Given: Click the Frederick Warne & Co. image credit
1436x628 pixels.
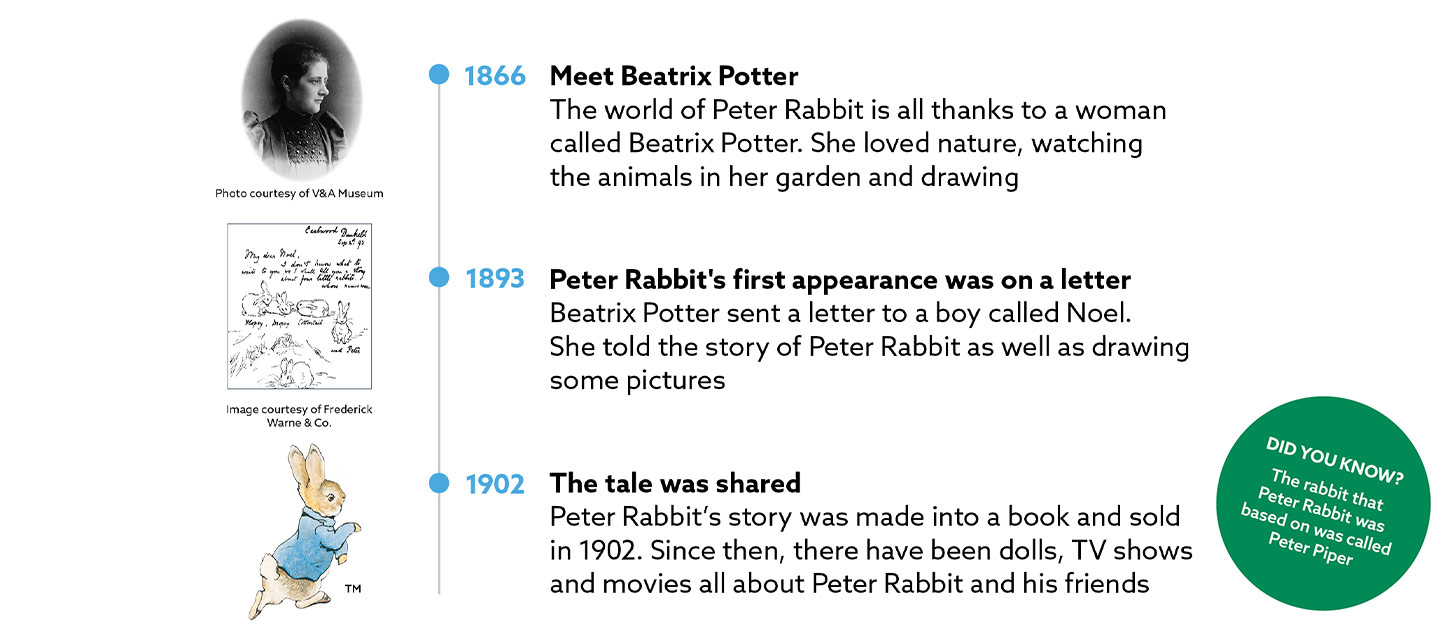Looking at the screenshot, I should [299, 416].
